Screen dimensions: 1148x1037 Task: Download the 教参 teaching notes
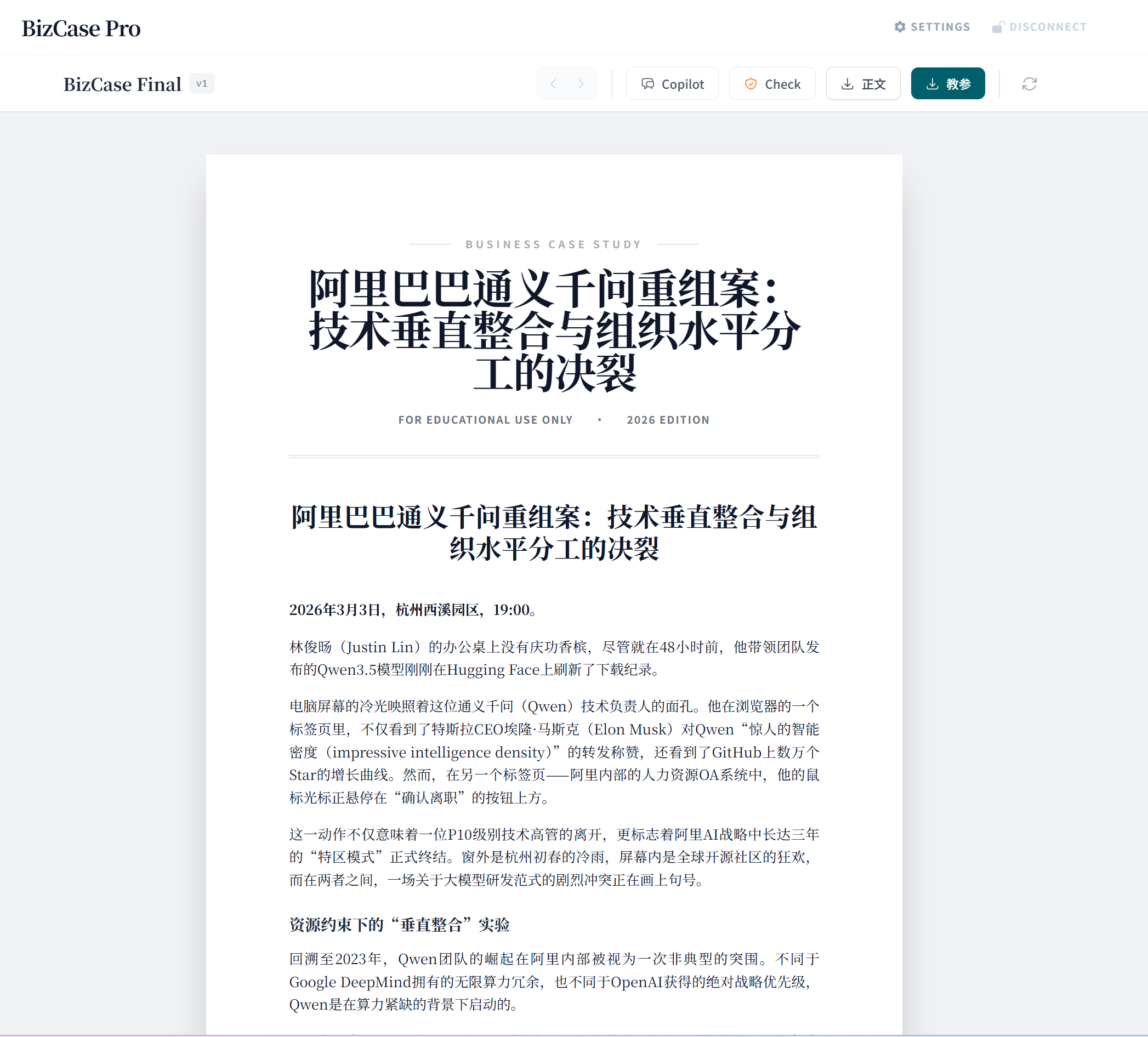point(947,84)
